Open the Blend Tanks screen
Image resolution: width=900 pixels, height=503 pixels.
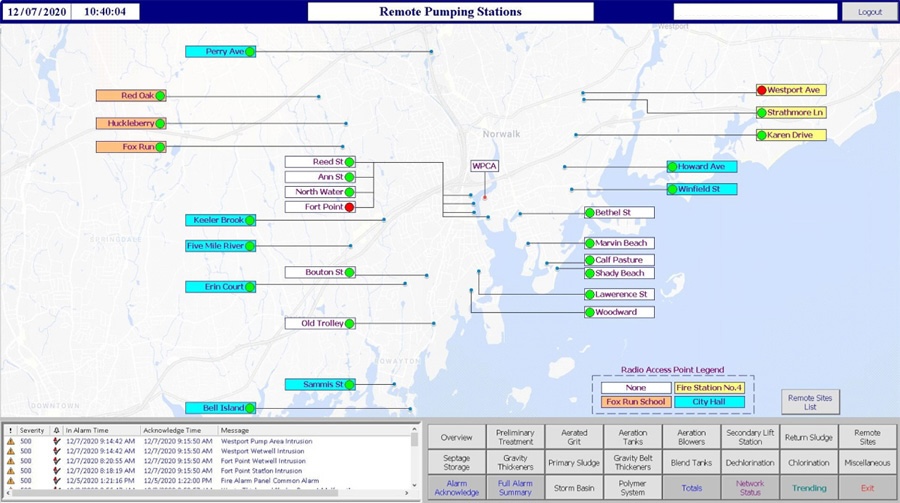(x=691, y=463)
